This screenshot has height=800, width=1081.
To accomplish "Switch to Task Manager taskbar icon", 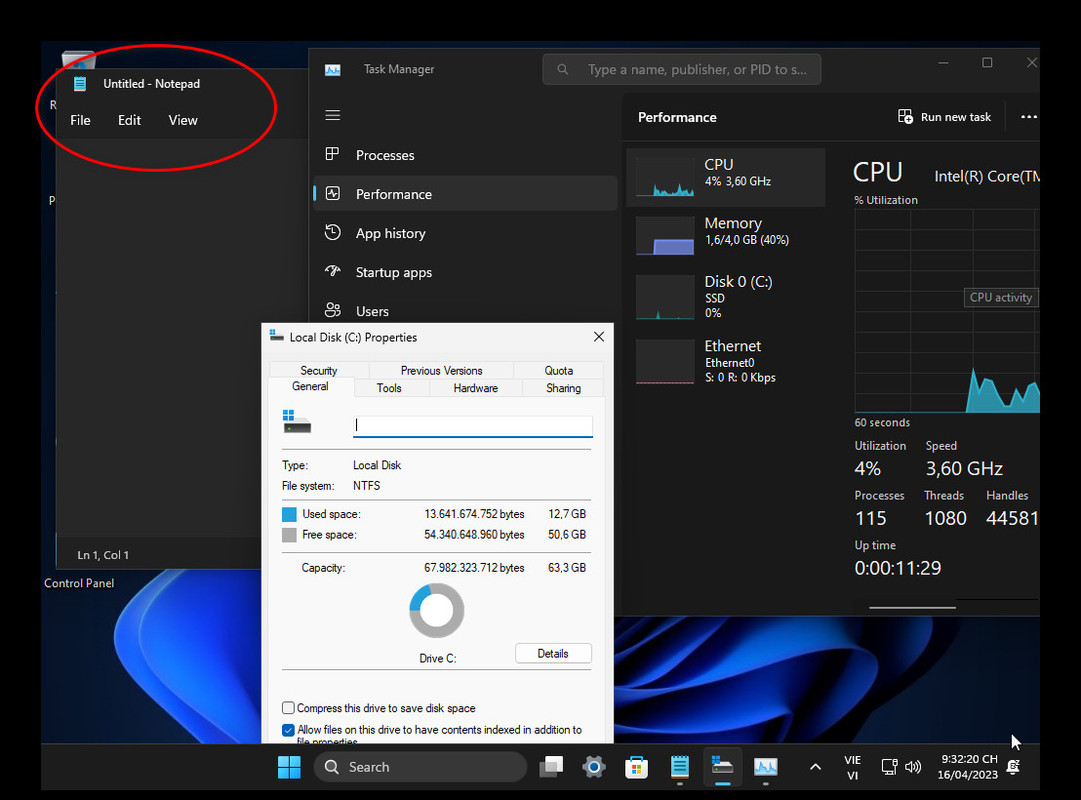I will pos(765,767).
